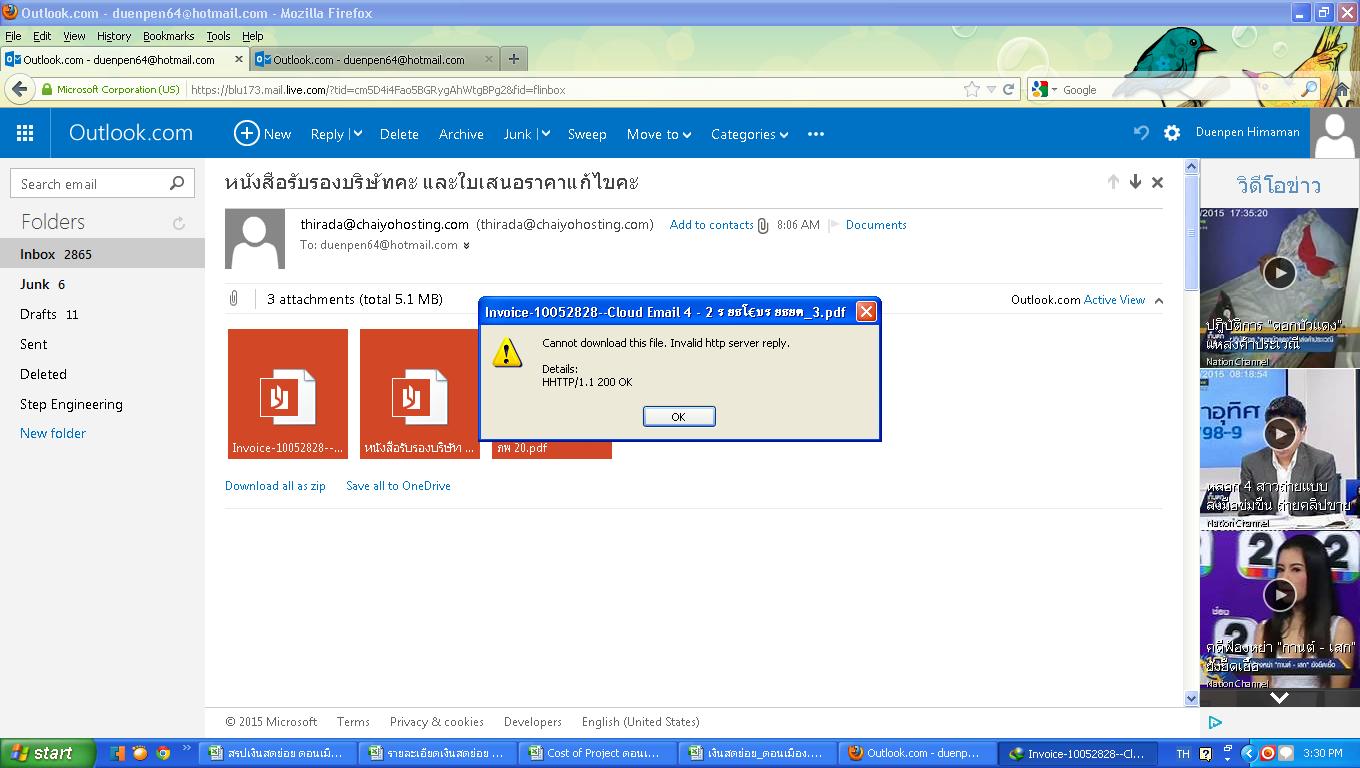
Task: Play the second news video thumbnail
Action: (x=1279, y=433)
